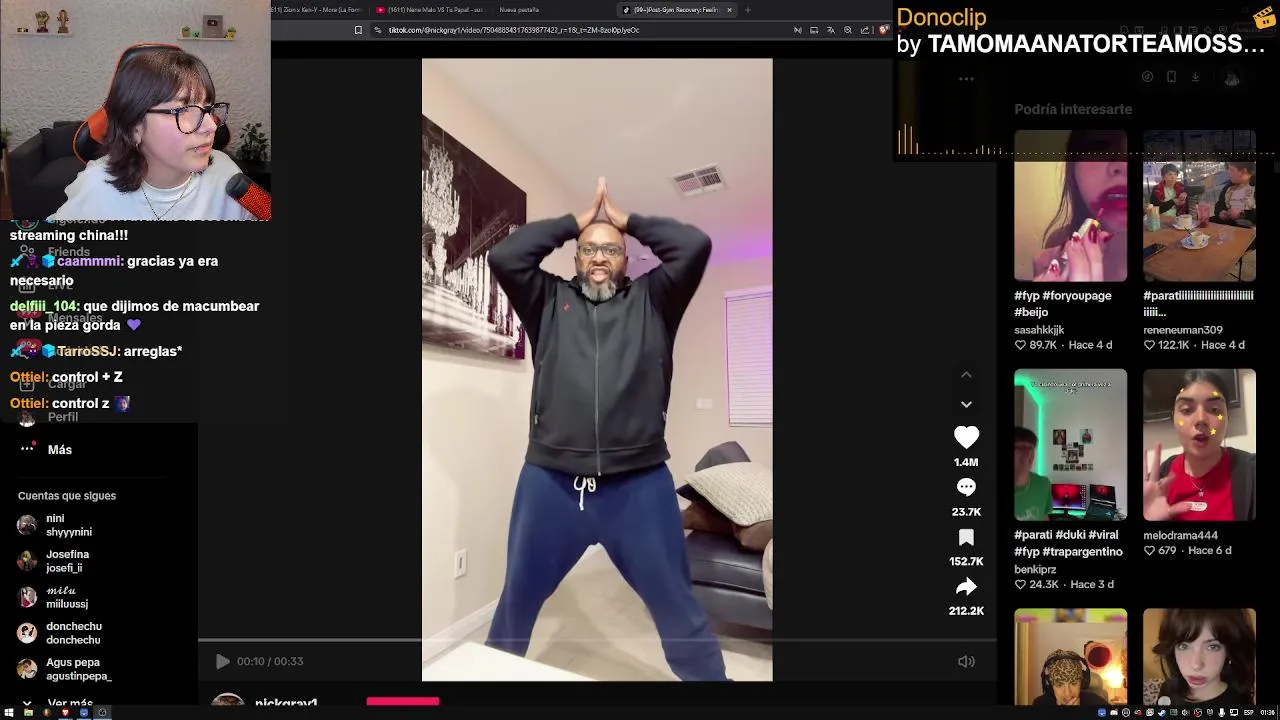Viewport: 1280px width, 720px height.
Task: Bookmark page icon in address bar
Action: pyautogui.click(x=358, y=30)
